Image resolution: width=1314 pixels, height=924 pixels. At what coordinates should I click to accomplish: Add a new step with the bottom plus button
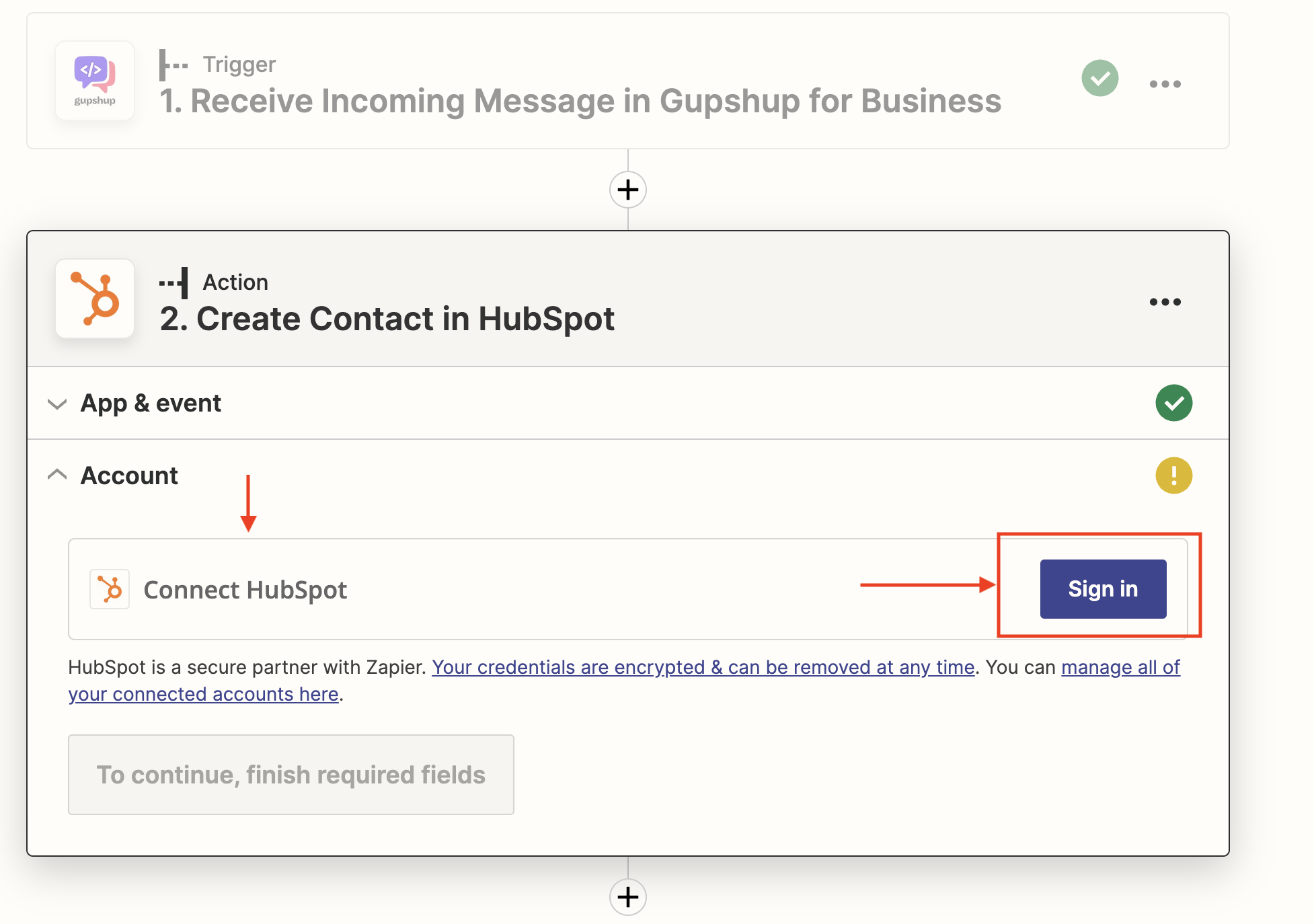tap(627, 897)
